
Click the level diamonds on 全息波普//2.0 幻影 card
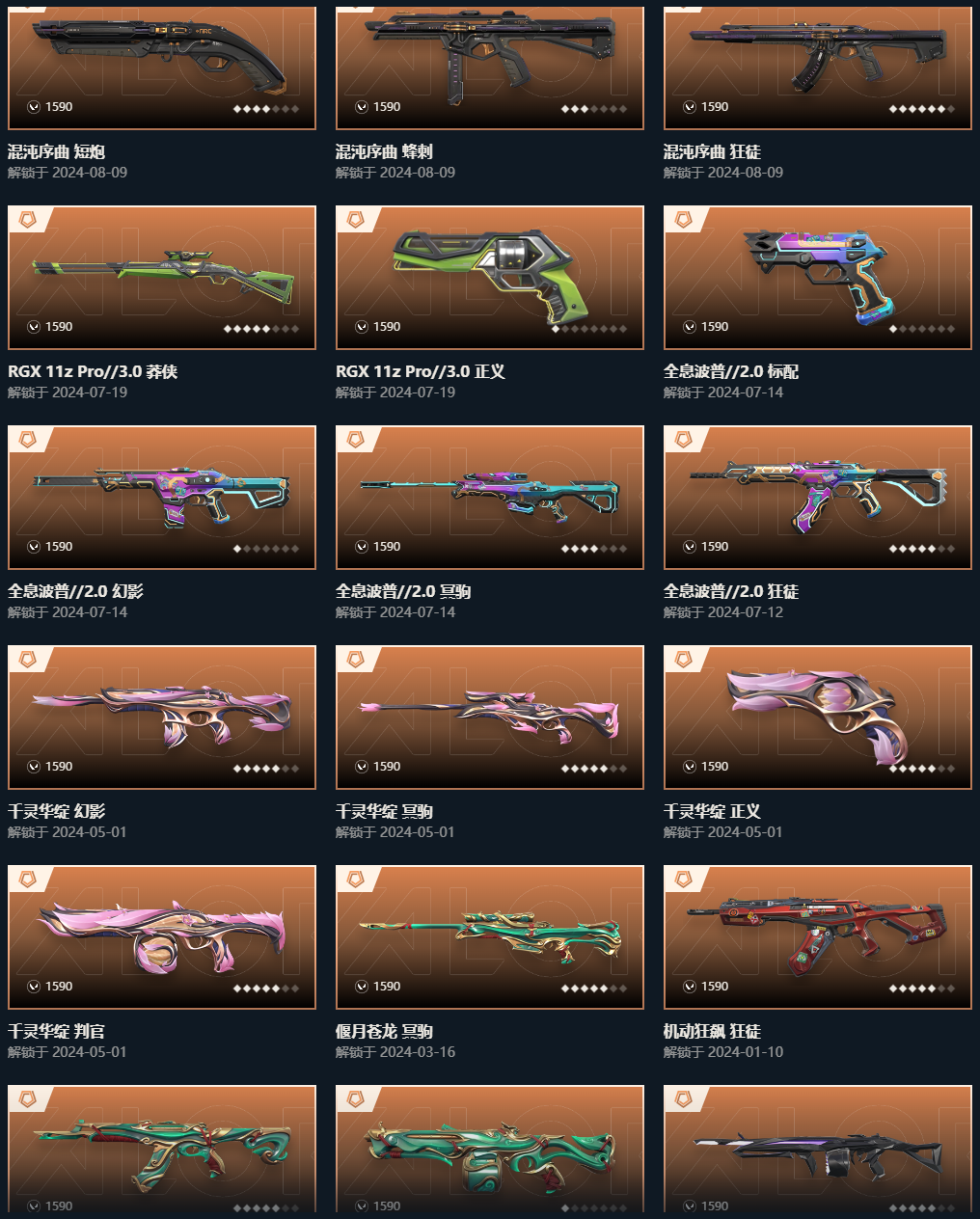(x=266, y=549)
